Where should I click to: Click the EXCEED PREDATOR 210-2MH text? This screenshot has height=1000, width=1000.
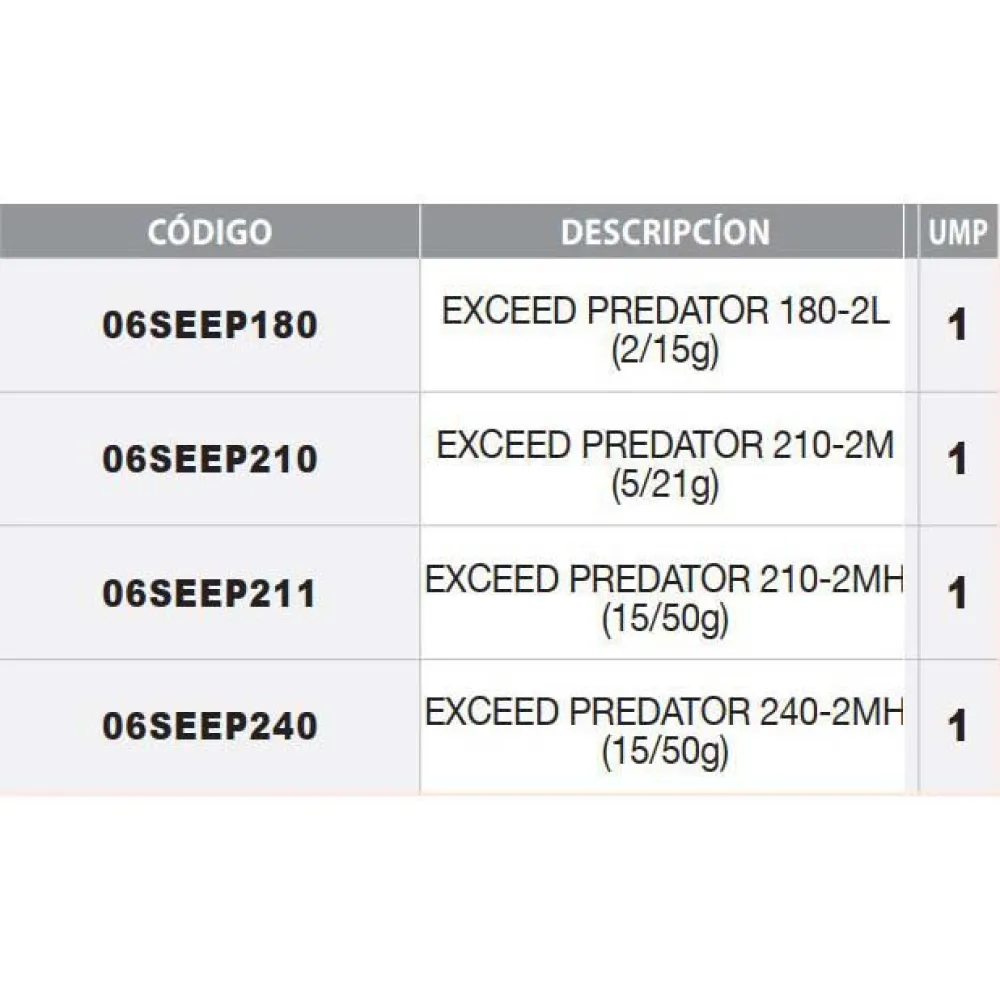click(x=665, y=580)
